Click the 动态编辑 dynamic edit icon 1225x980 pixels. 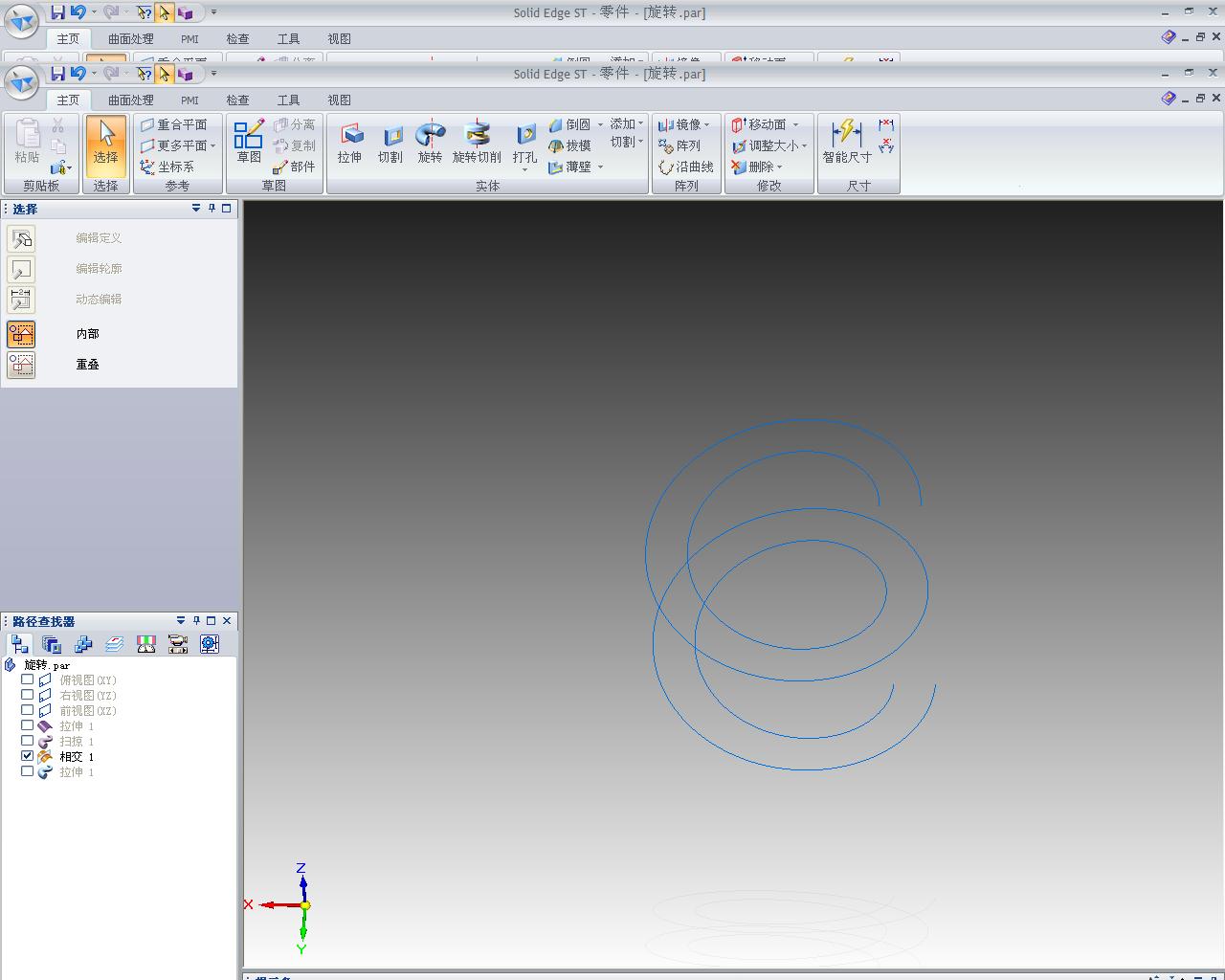21,300
